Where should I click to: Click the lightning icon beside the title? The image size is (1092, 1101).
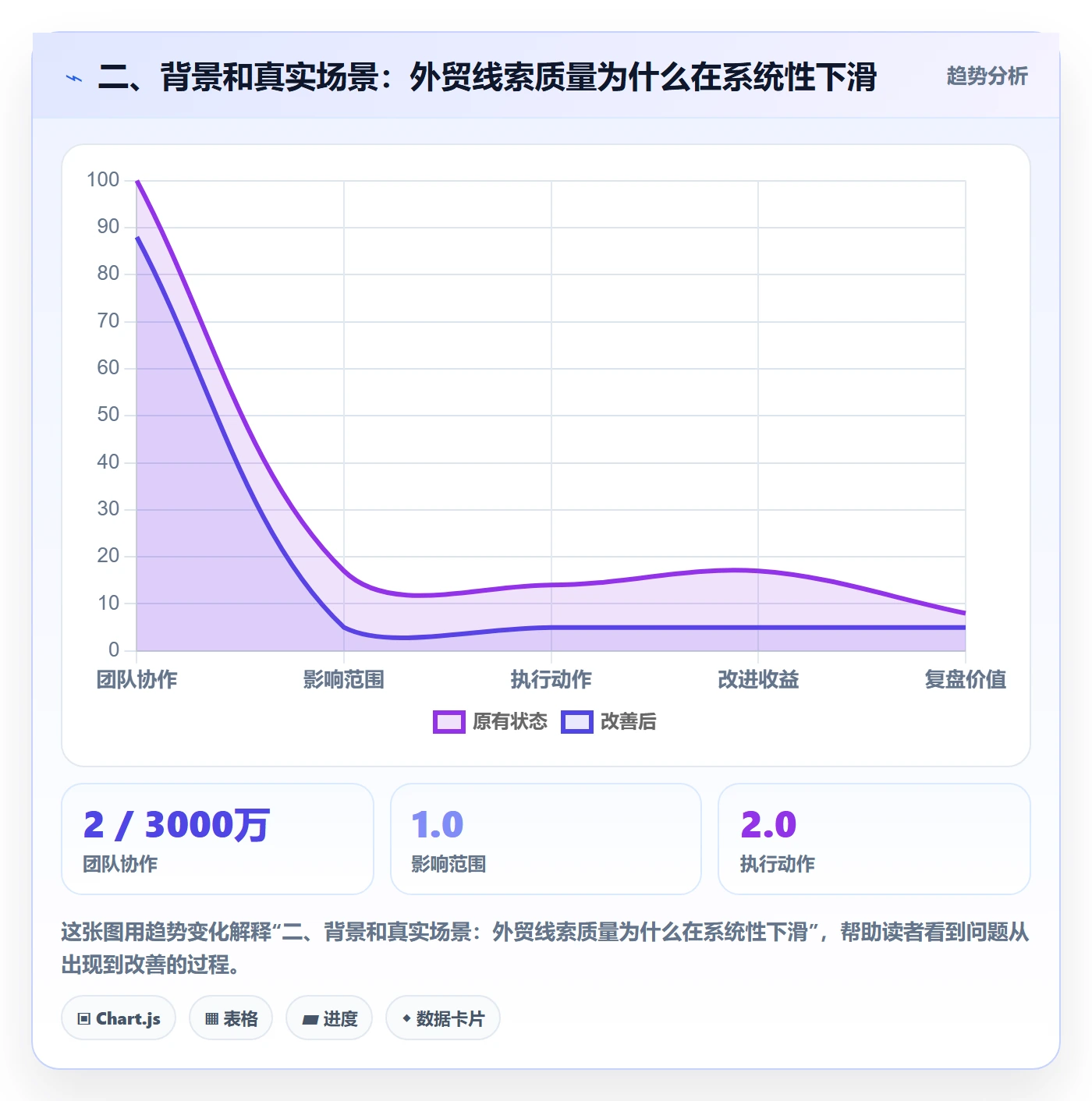74,78
